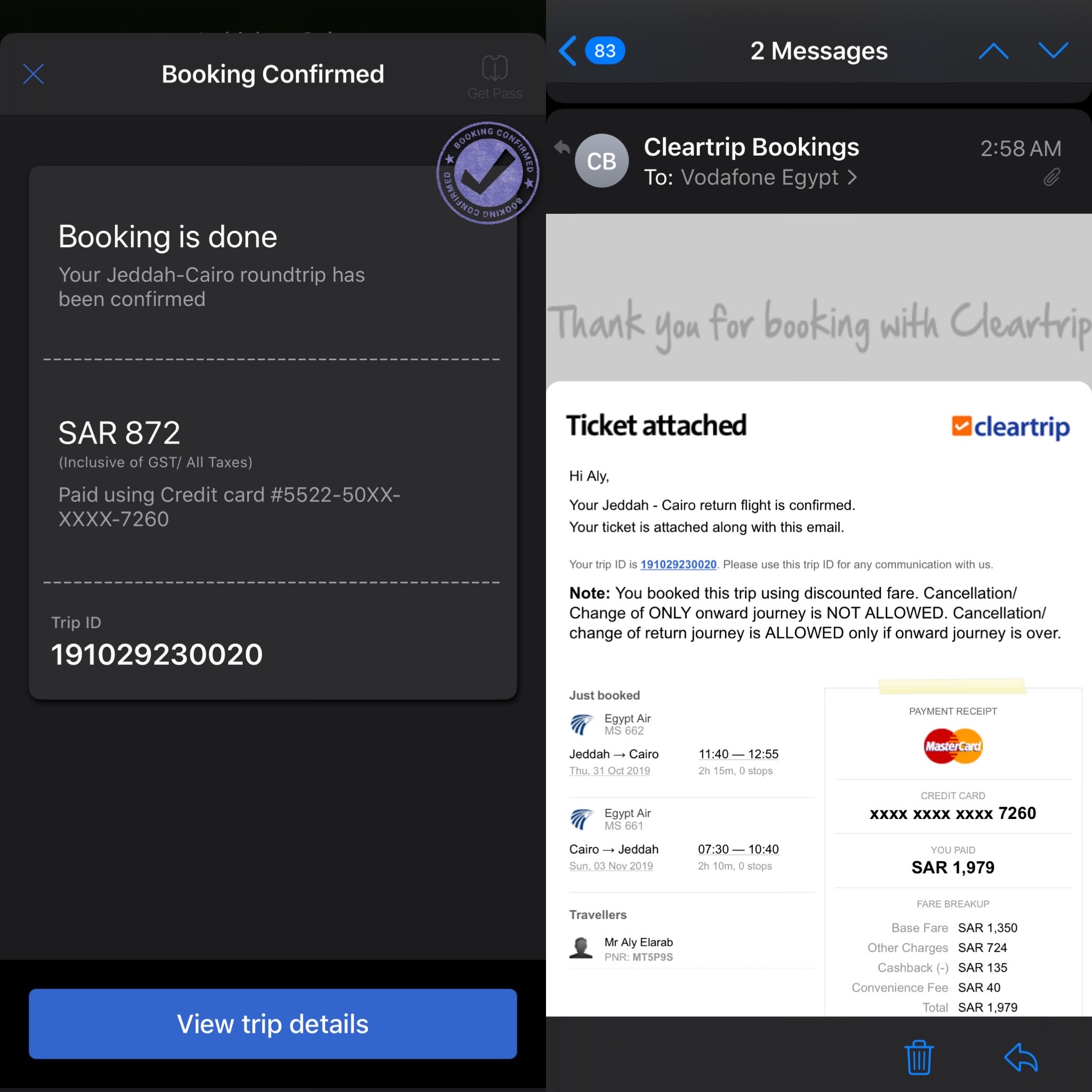Screen dimensions: 1092x1092
Task: Go to next message with down chevron
Action: [1053, 51]
